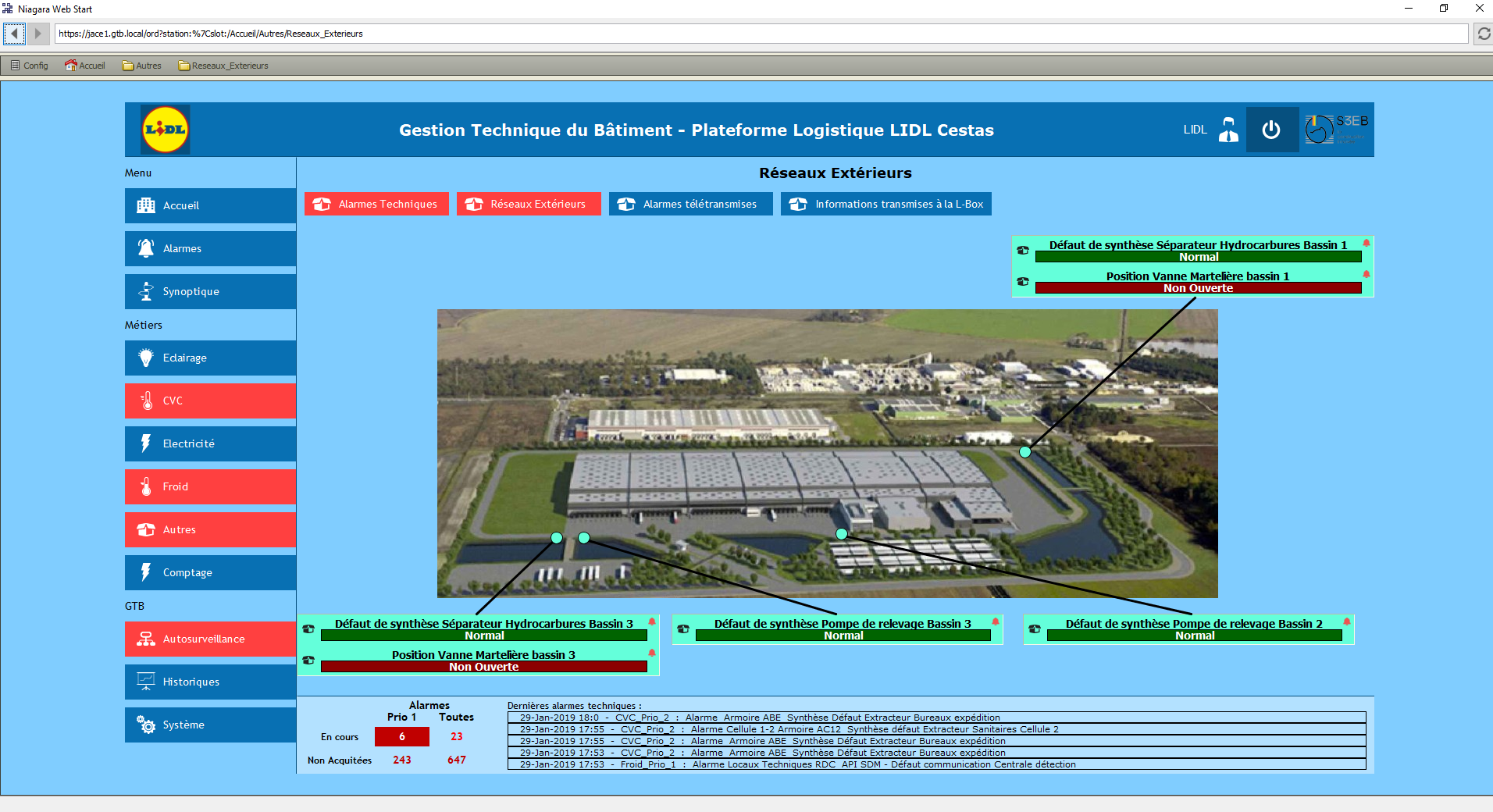Open the Electricité section

210,443
